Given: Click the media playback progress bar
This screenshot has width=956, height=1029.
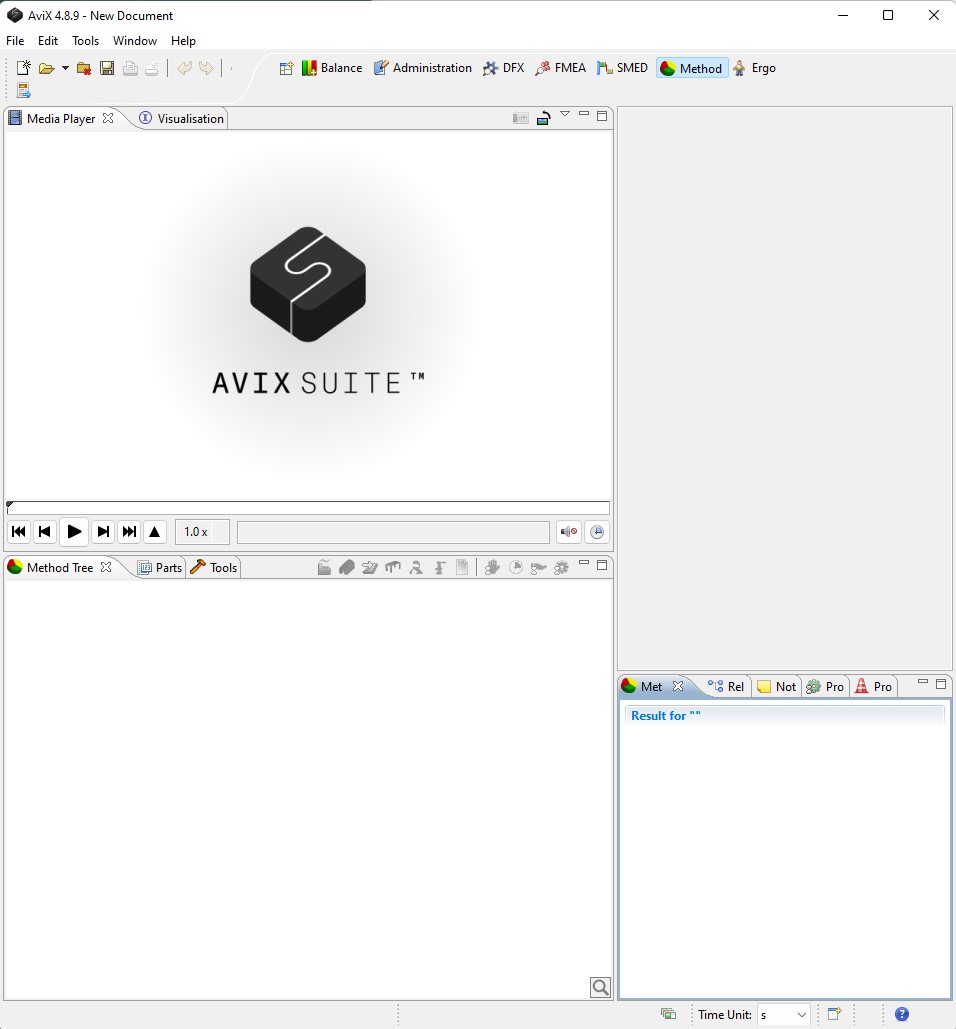Looking at the screenshot, I should (308, 508).
